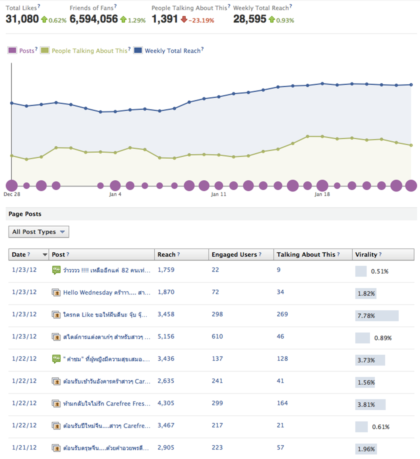
Task: Open the Hello Wednesday post link
Action: point(107,292)
